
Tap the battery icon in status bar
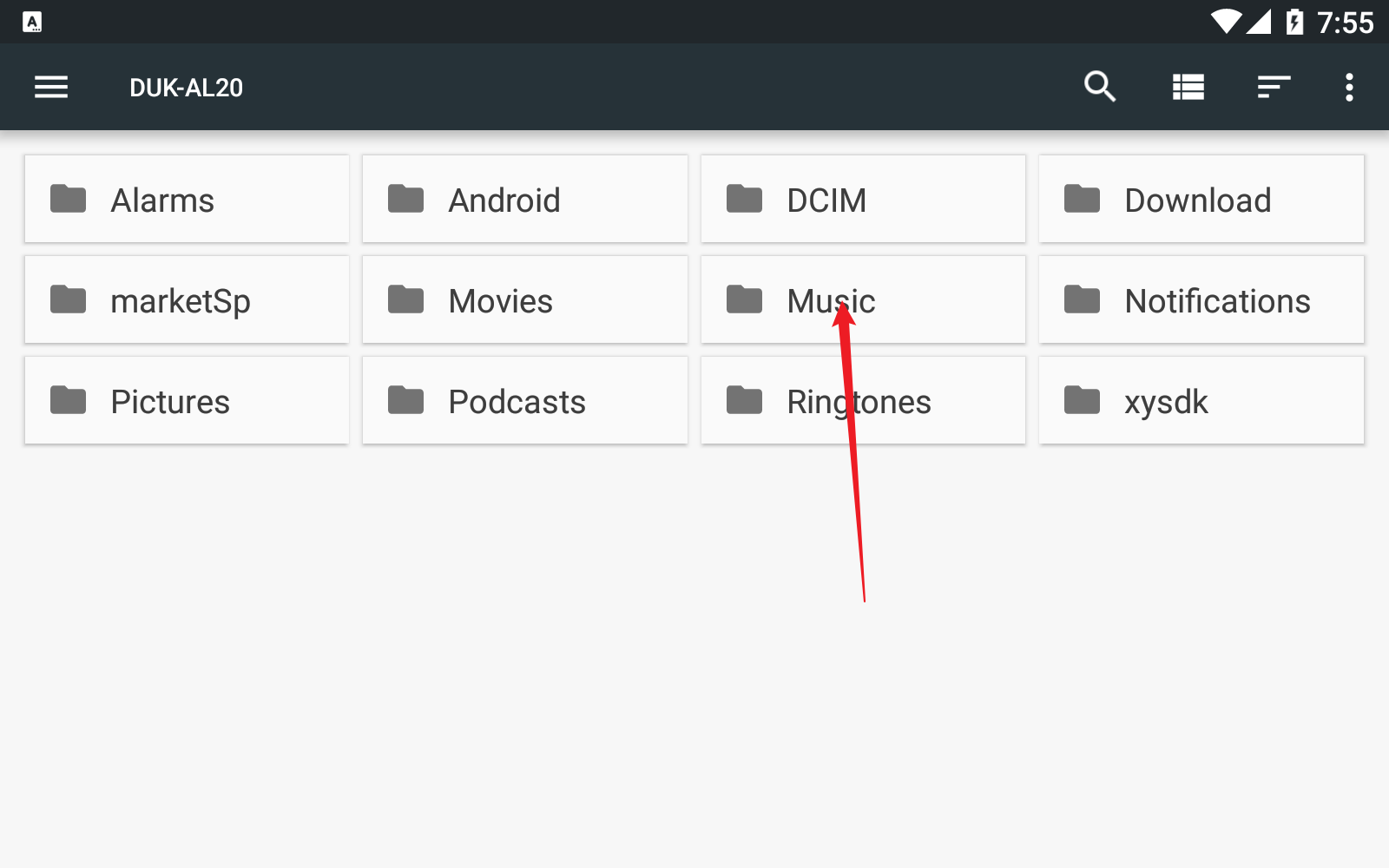point(1294,22)
